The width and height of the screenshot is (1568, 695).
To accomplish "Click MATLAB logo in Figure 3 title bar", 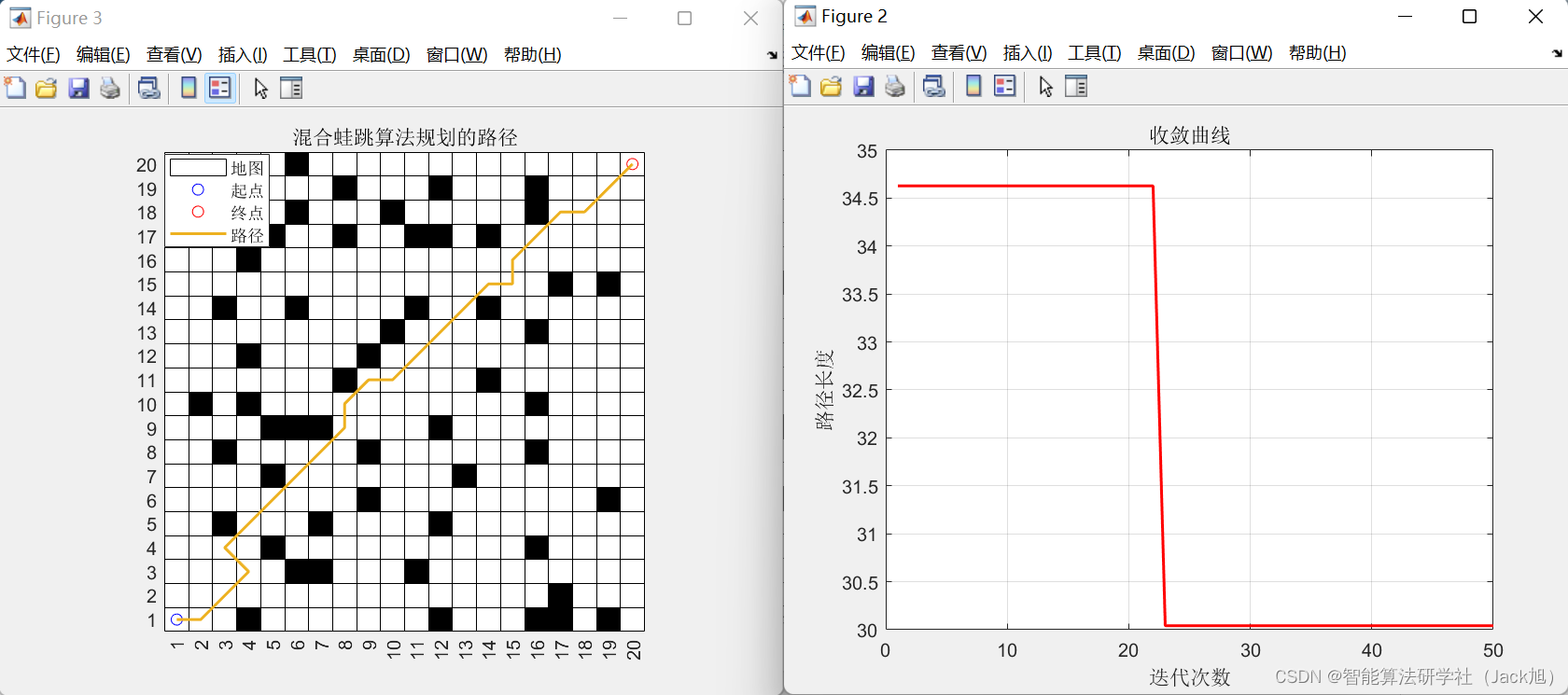I will click(x=20, y=18).
